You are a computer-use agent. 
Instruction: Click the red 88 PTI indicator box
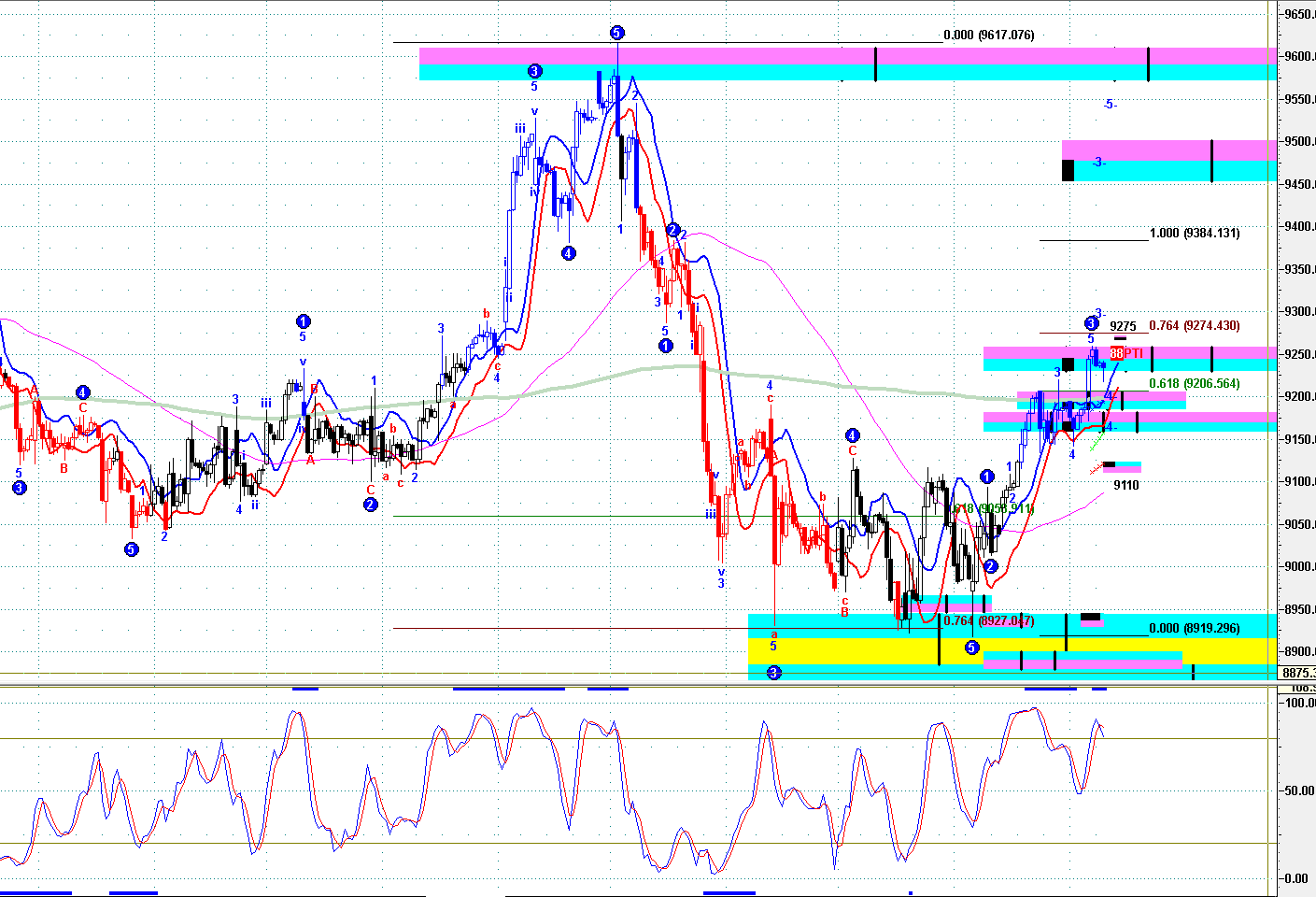[1117, 353]
